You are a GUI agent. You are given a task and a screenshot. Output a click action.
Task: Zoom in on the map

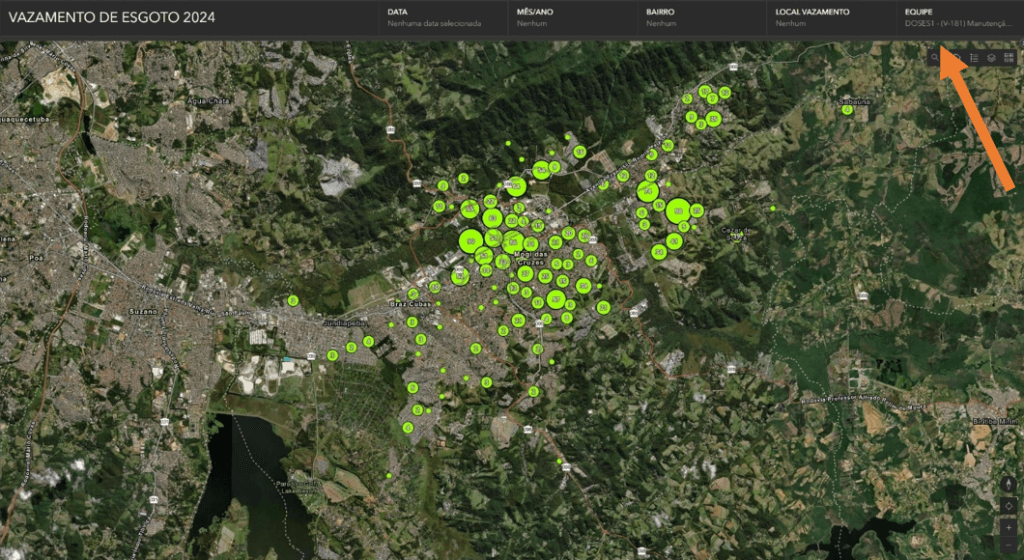[x=1008, y=527]
